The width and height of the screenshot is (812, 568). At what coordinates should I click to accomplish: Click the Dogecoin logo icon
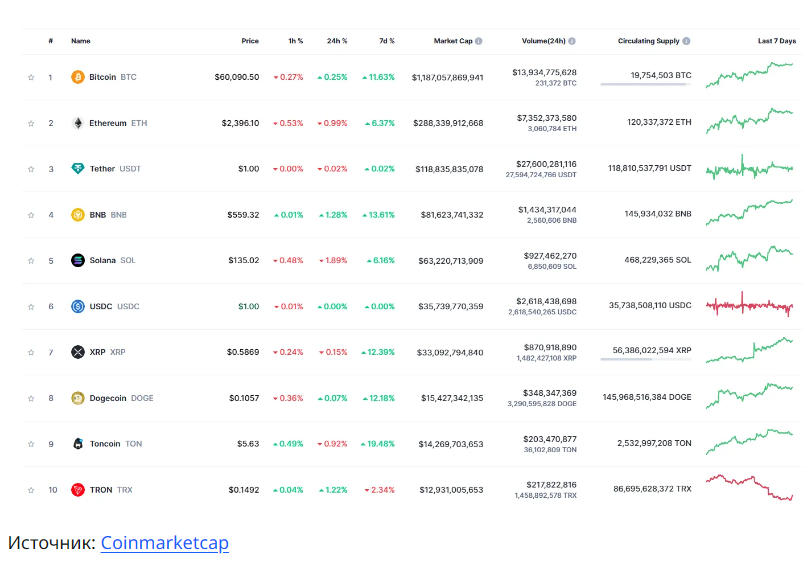(78, 398)
